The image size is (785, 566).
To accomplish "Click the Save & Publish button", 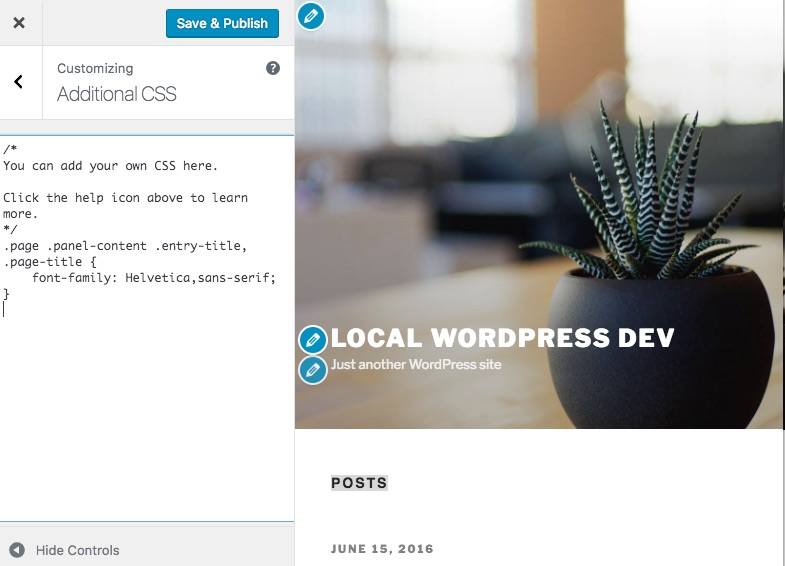I will tap(222, 23).
